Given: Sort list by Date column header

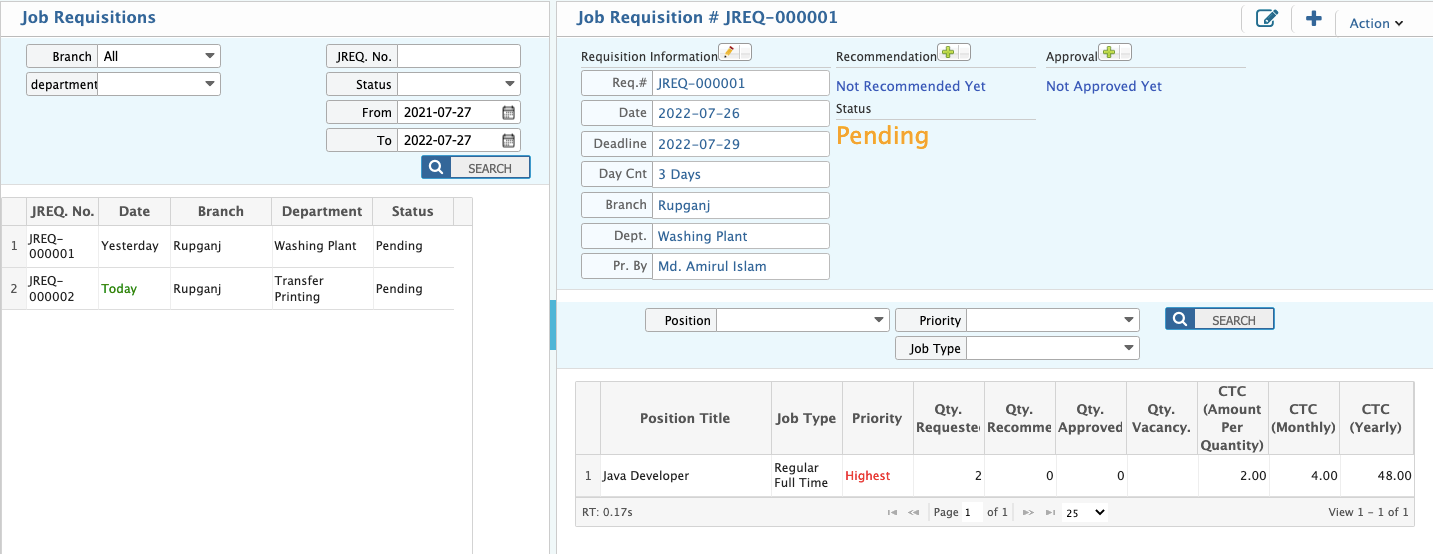Looking at the screenshot, I should [134, 211].
